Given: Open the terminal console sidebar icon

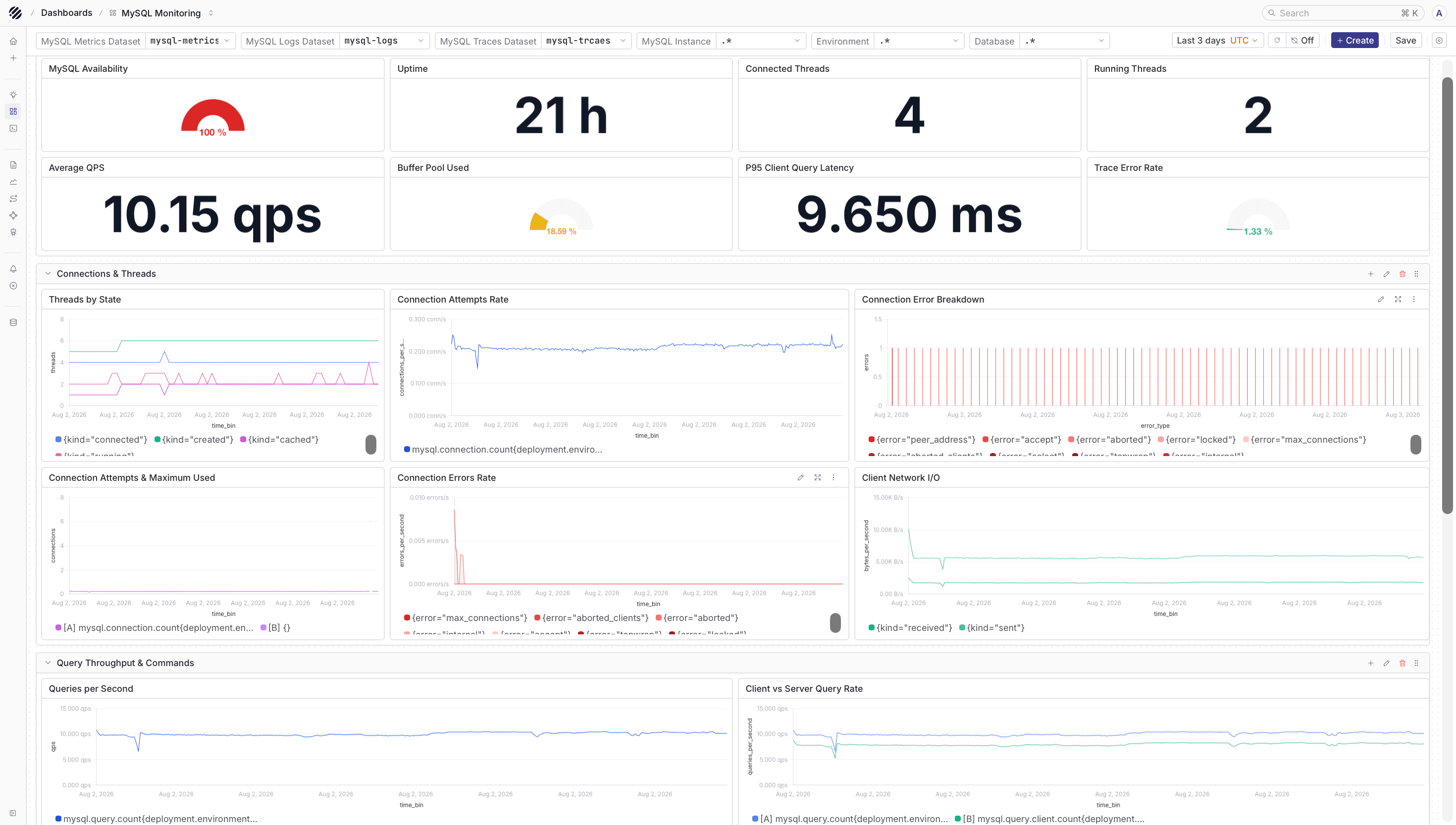Looking at the screenshot, I should [13, 129].
